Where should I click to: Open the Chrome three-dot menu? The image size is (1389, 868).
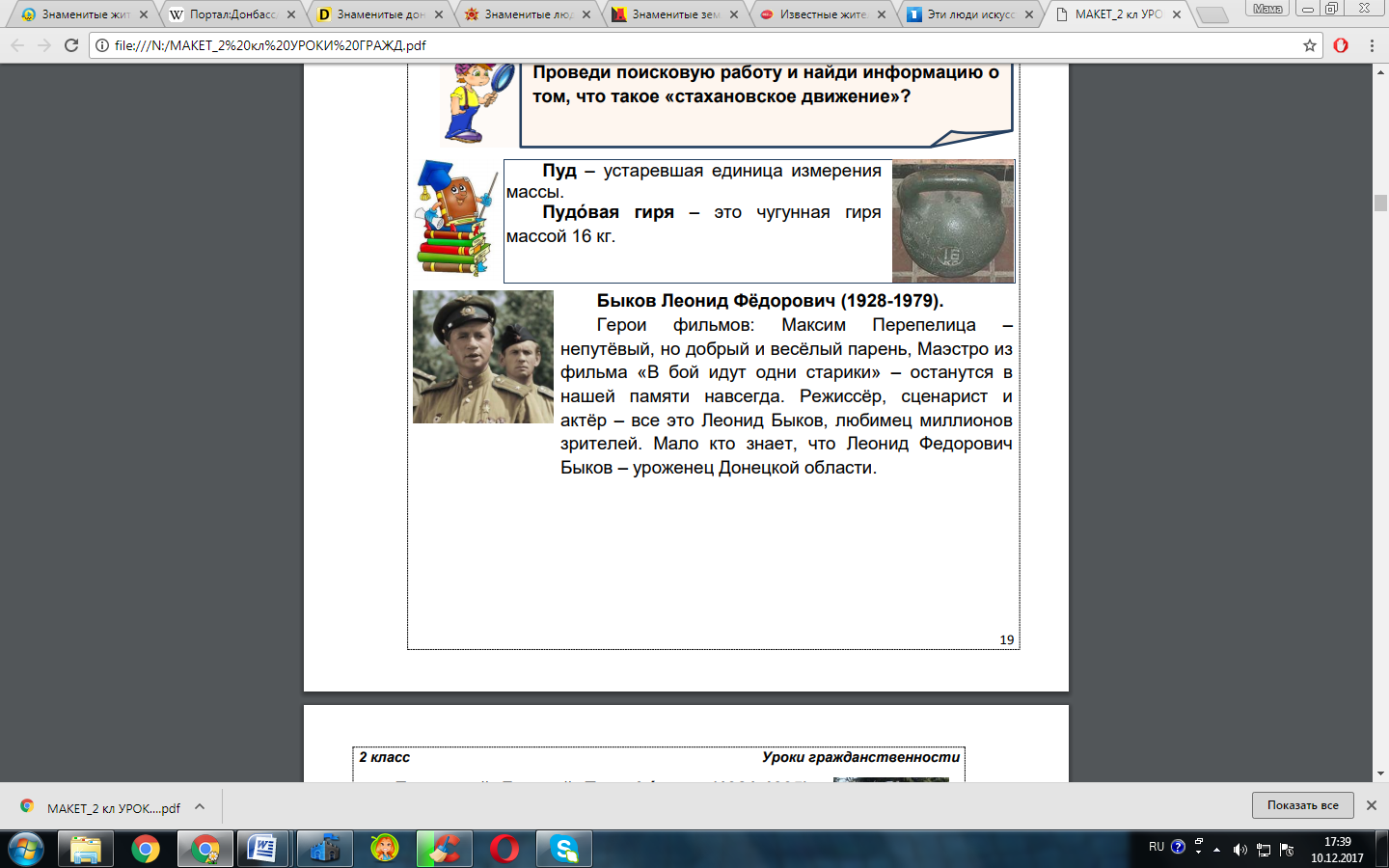coord(1372,45)
